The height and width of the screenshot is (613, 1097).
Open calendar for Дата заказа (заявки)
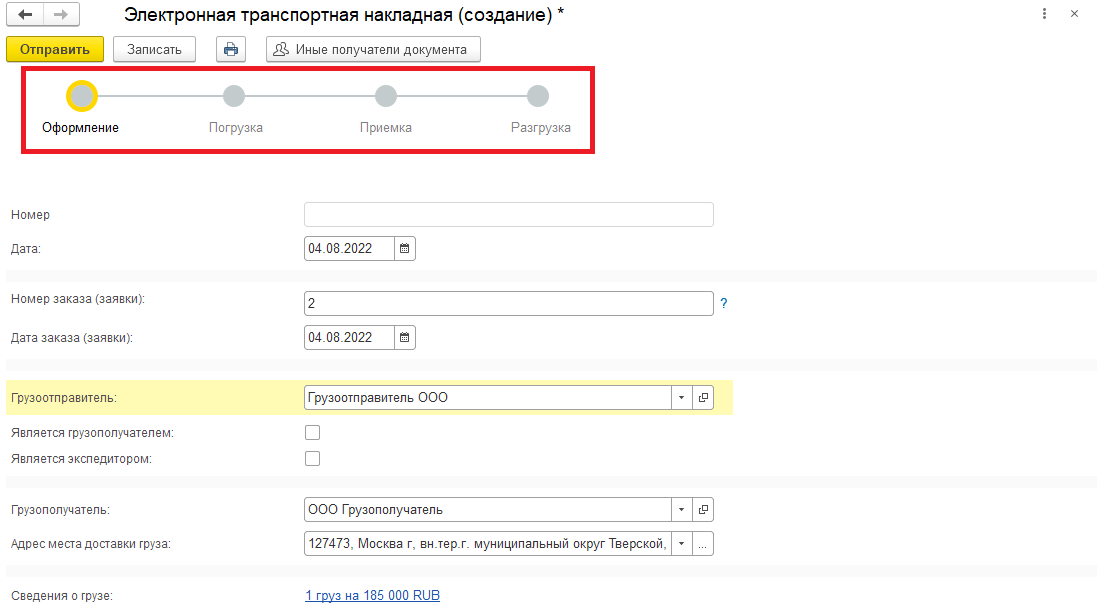tap(404, 337)
